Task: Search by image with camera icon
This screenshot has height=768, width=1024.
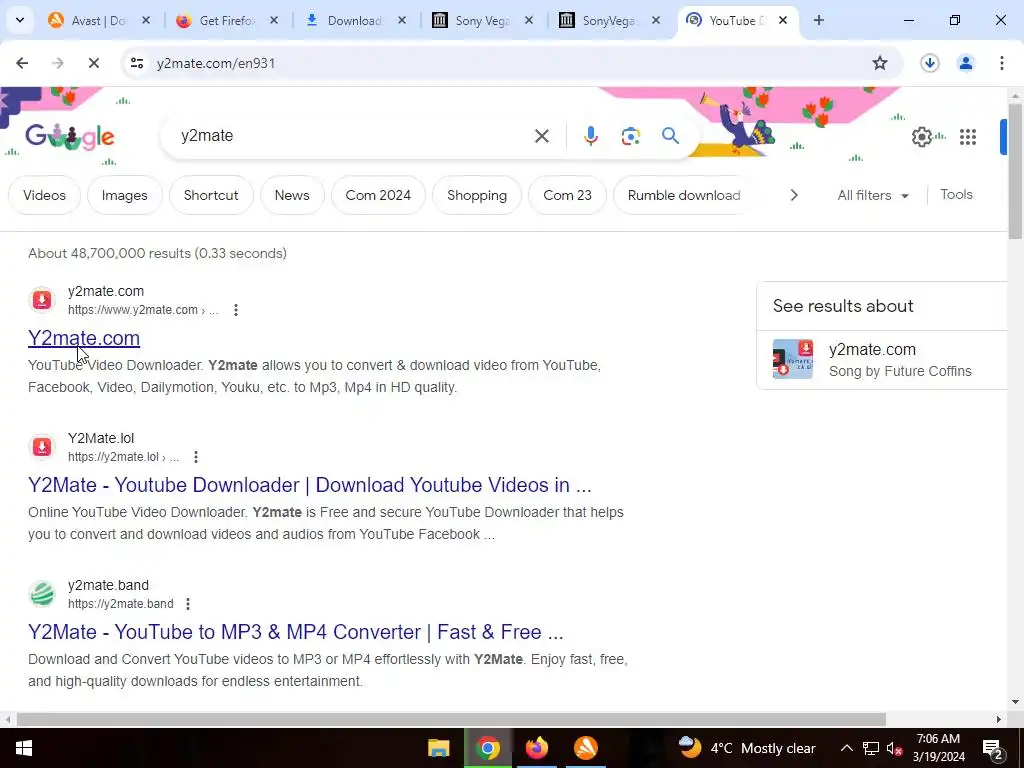Action: point(630,136)
